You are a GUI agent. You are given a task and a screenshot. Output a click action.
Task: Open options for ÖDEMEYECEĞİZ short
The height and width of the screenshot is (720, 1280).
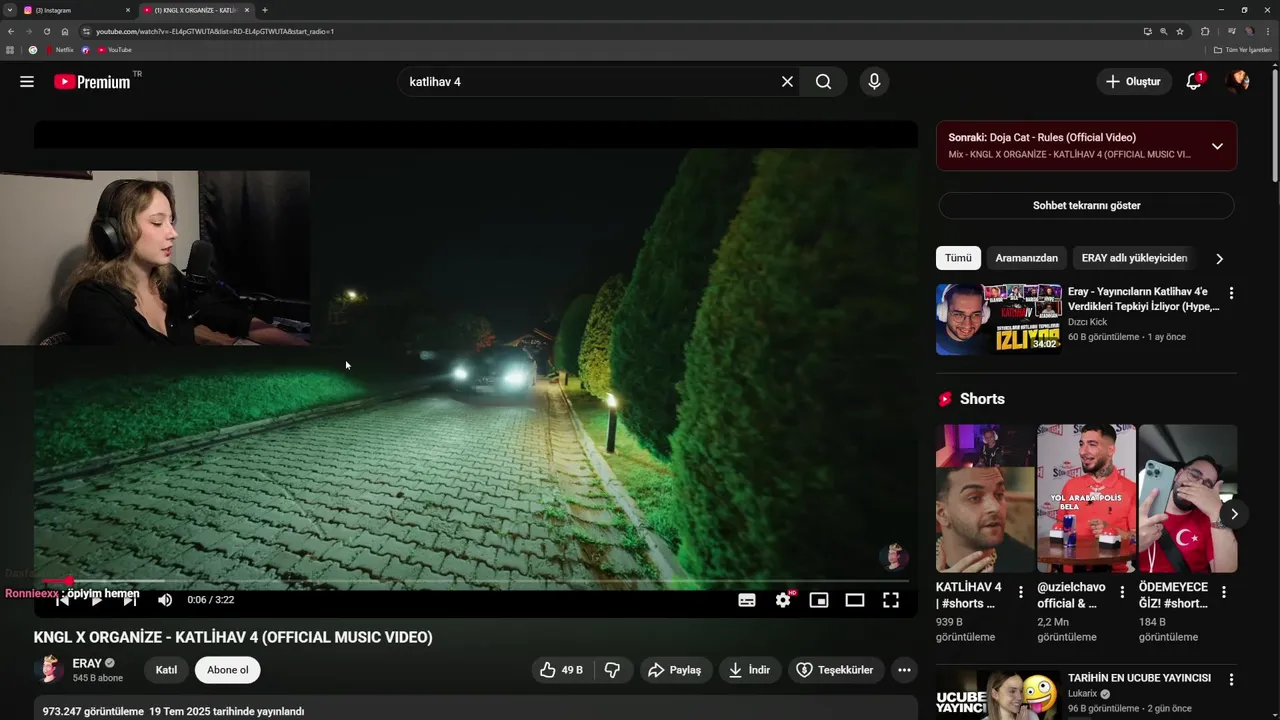1223,592
